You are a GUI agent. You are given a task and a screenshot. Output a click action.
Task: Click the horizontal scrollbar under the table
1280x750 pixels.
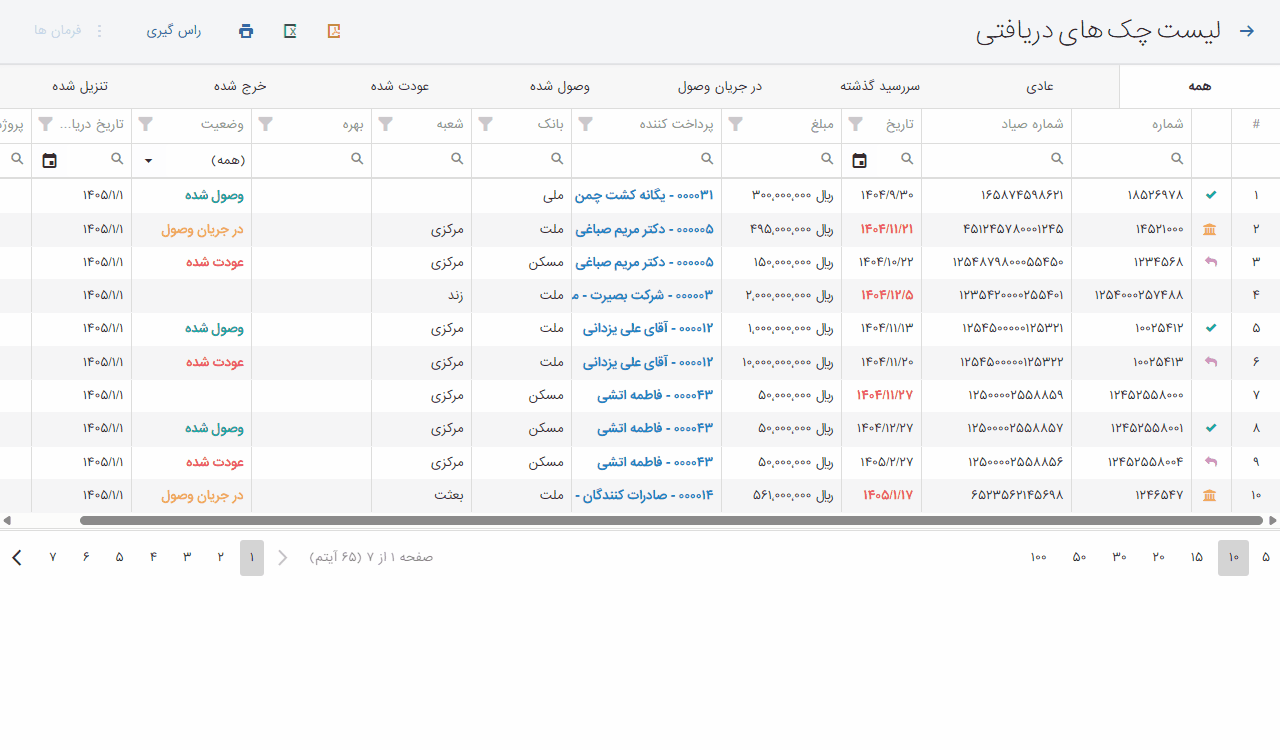671,520
